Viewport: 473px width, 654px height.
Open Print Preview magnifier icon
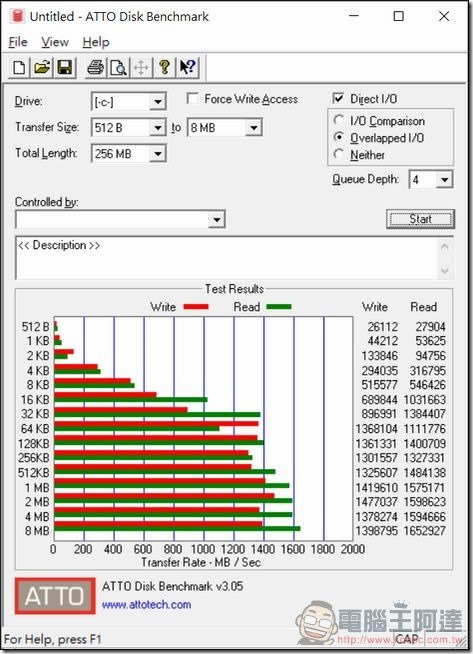pyautogui.click(x=118, y=68)
